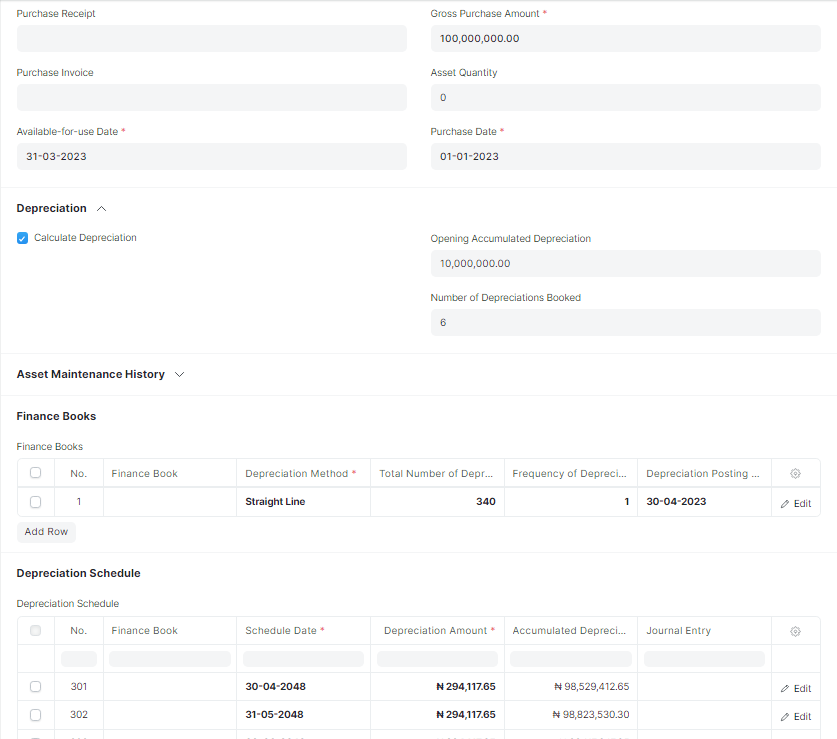Click the Available-for-use Date field
The height and width of the screenshot is (739, 837).
pos(211,156)
